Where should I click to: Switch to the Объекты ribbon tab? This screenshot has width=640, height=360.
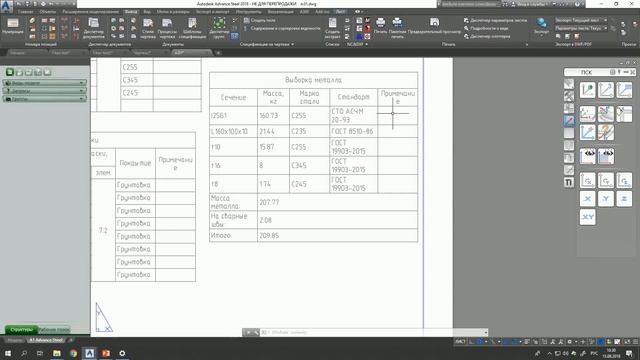click(x=48, y=12)
